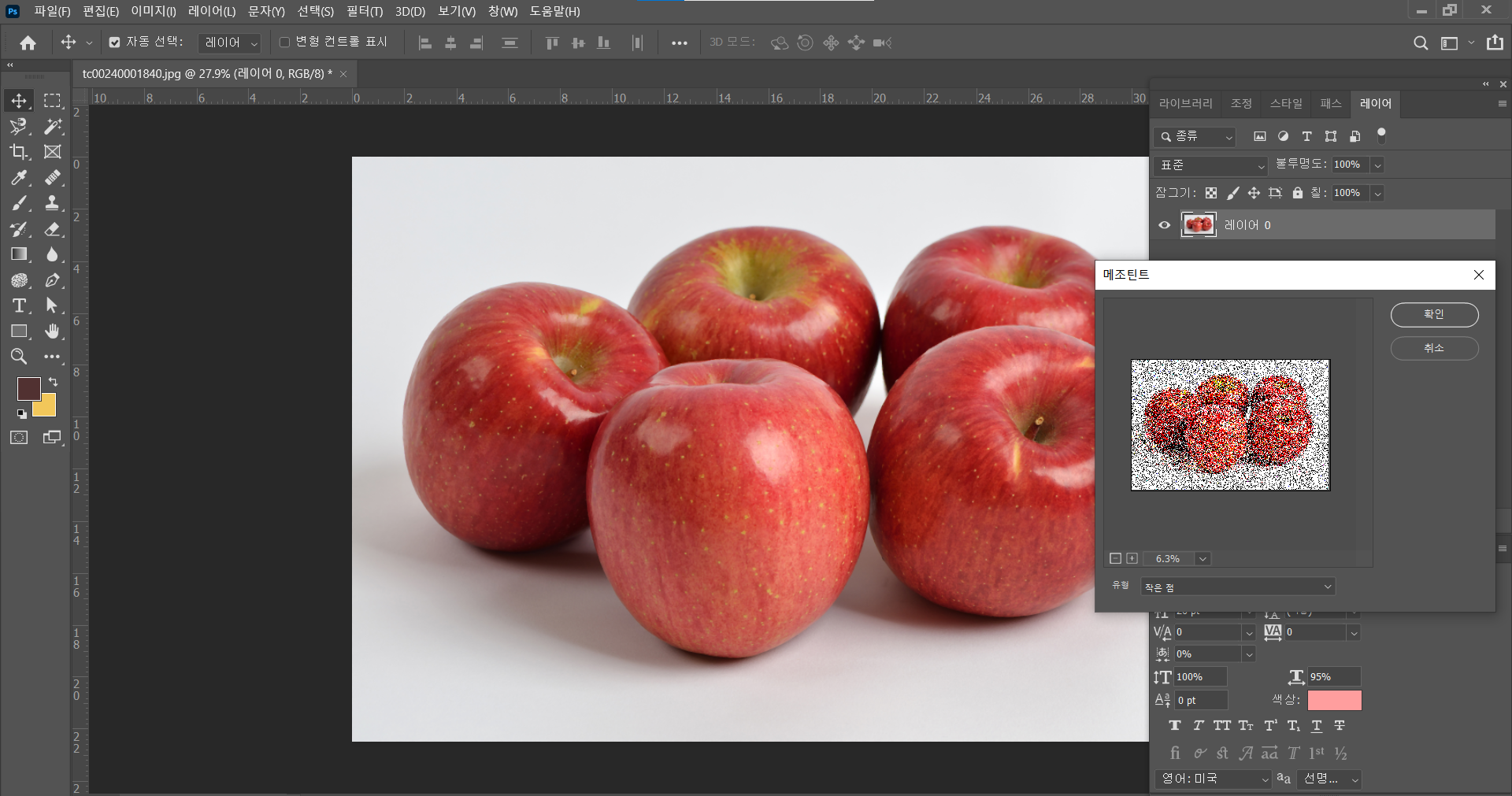The width and height of the screenshot is (1512, 796).
Task: Open the 표준 blend mode dropdown
Action: point(1211,165)
